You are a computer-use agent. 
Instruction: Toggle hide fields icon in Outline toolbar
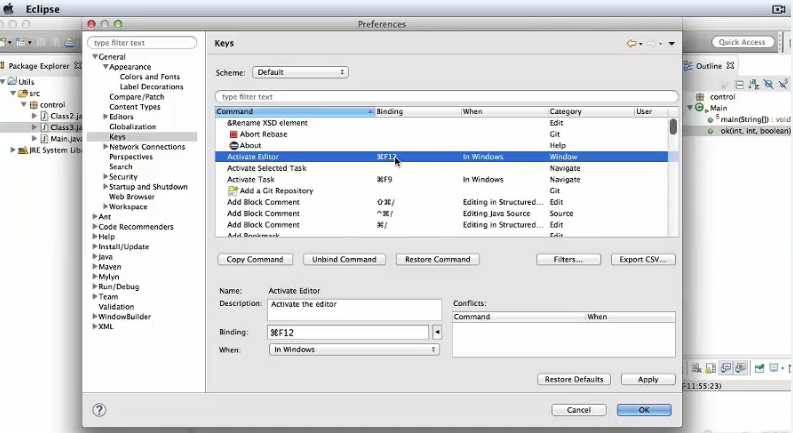click(768, 84)
